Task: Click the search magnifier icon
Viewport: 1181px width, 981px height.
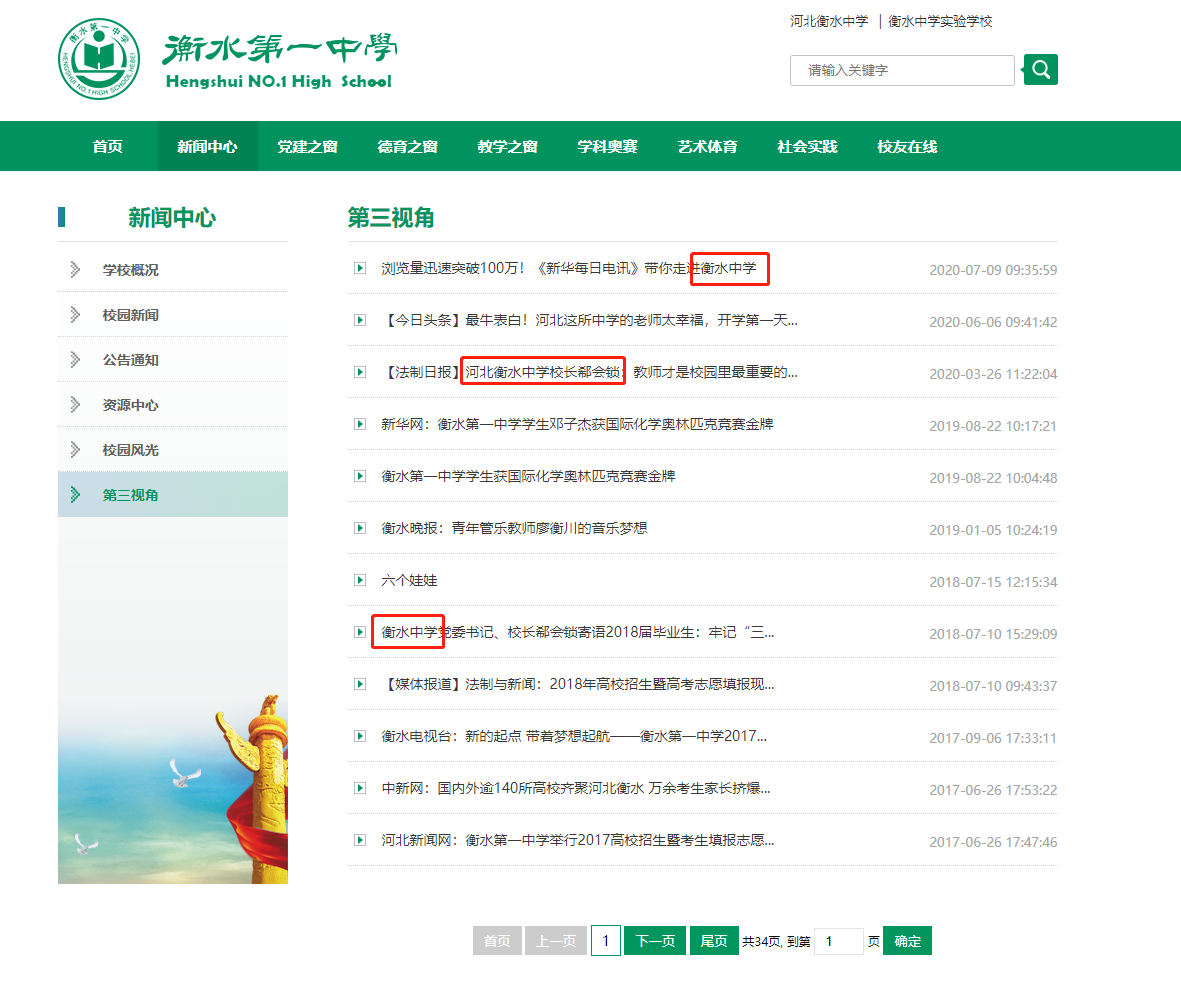Action: pos(1040,69)
